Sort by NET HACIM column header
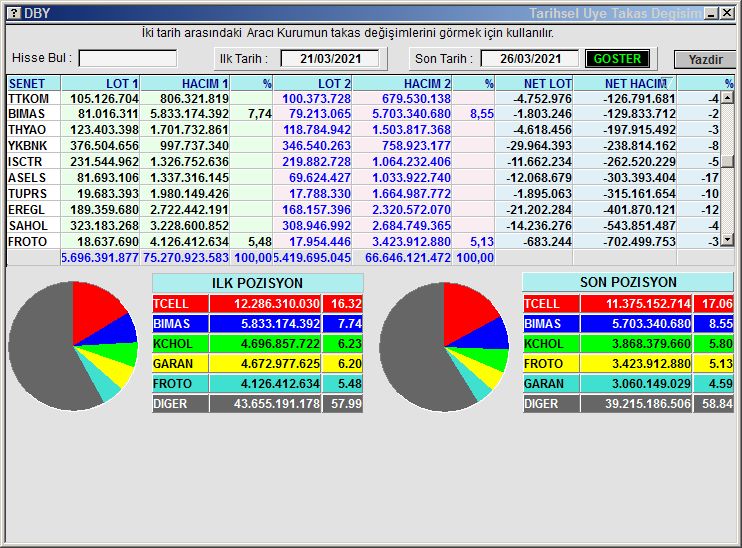The height and width of the screenshot is (548, 742). pyautogui.click(x=625, y=83)
